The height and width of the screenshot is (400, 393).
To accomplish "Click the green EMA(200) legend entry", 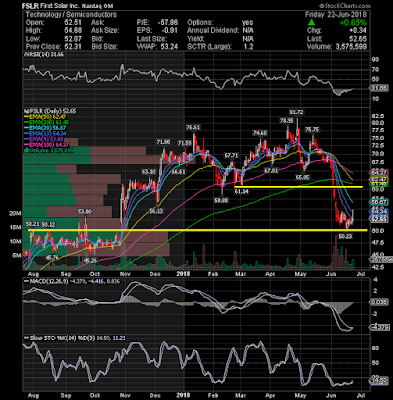I will [x=47, y=122].
